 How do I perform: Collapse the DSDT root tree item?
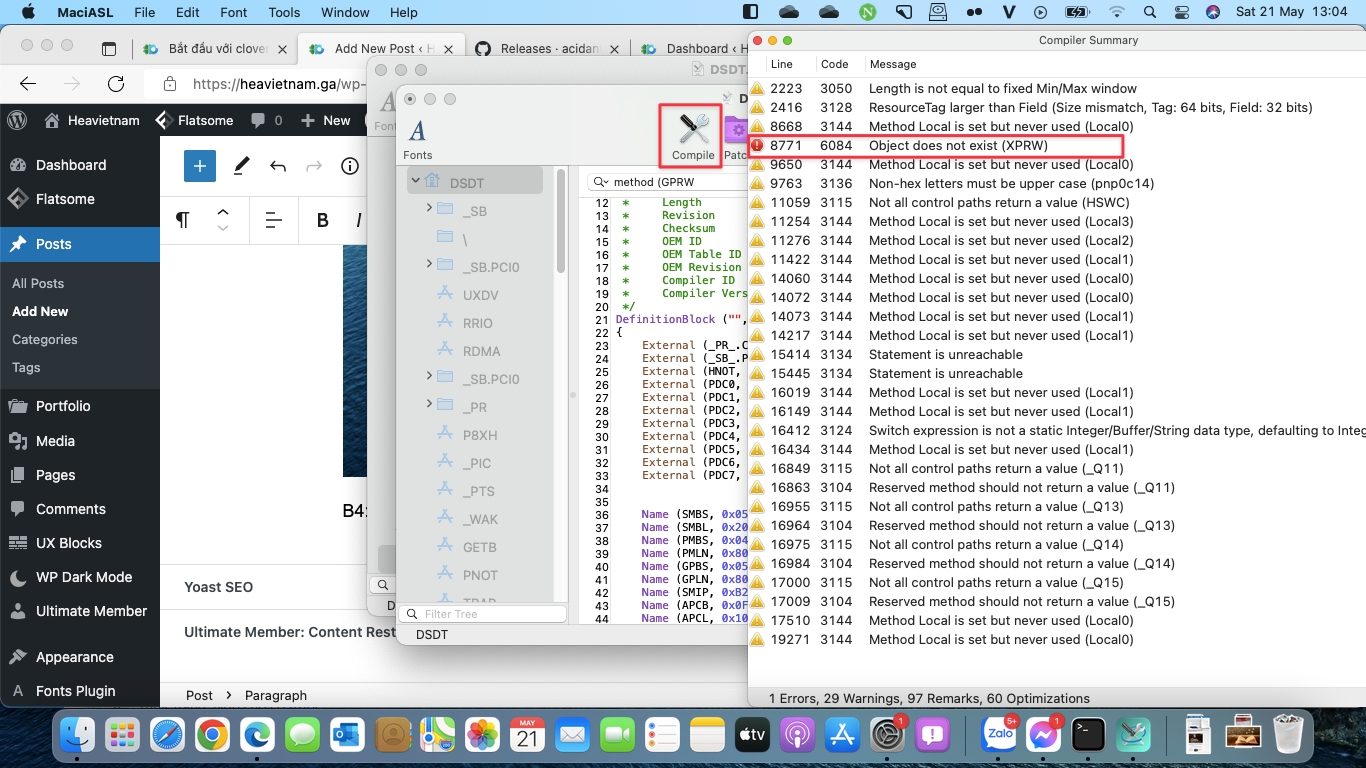(415, 181)
